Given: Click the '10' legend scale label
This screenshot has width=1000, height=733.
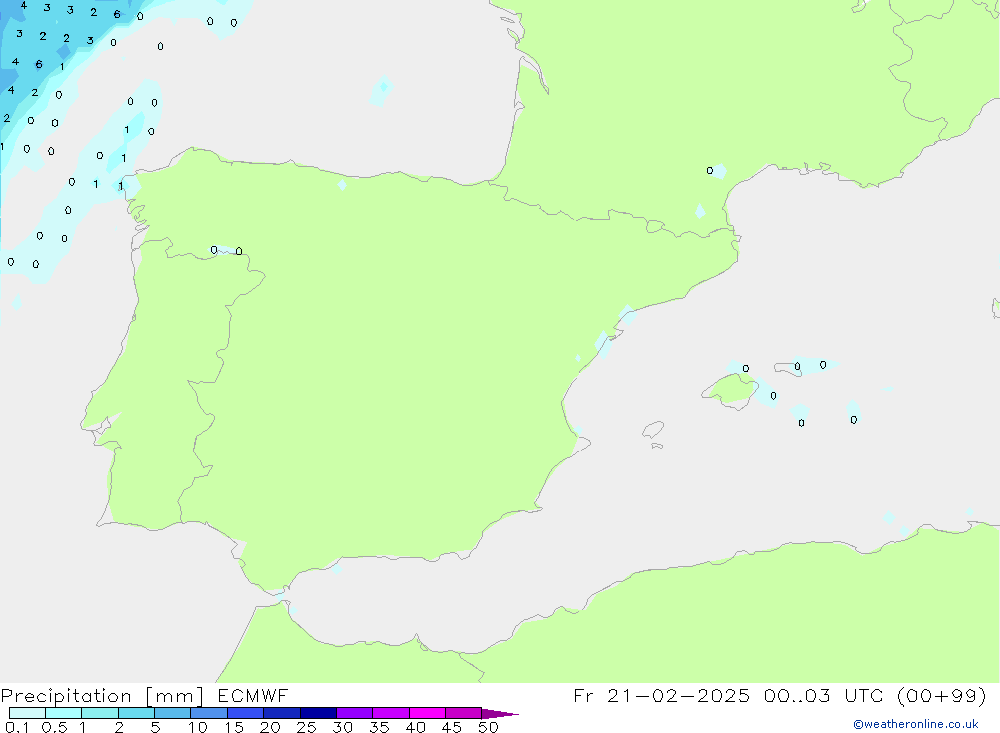Looking at the screenshot, I should click(198, 727).
